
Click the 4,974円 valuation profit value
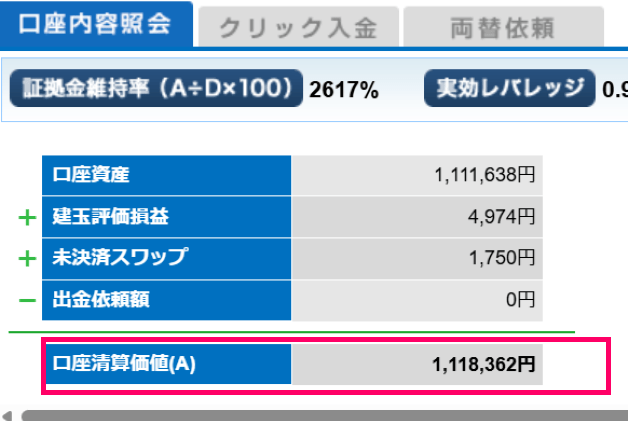tap(502, 216)
